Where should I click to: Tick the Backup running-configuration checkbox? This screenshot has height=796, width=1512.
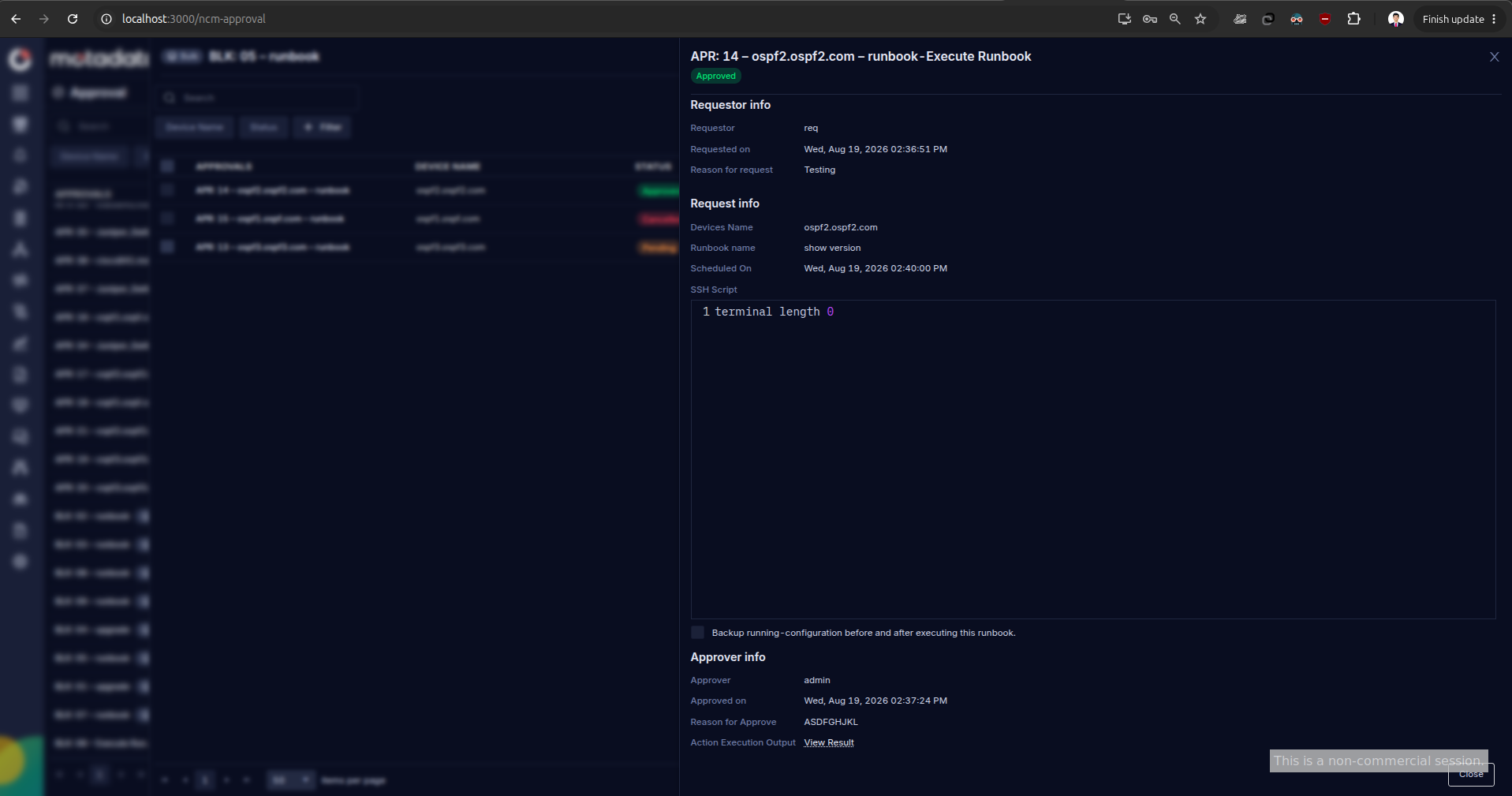pos(697,633)
